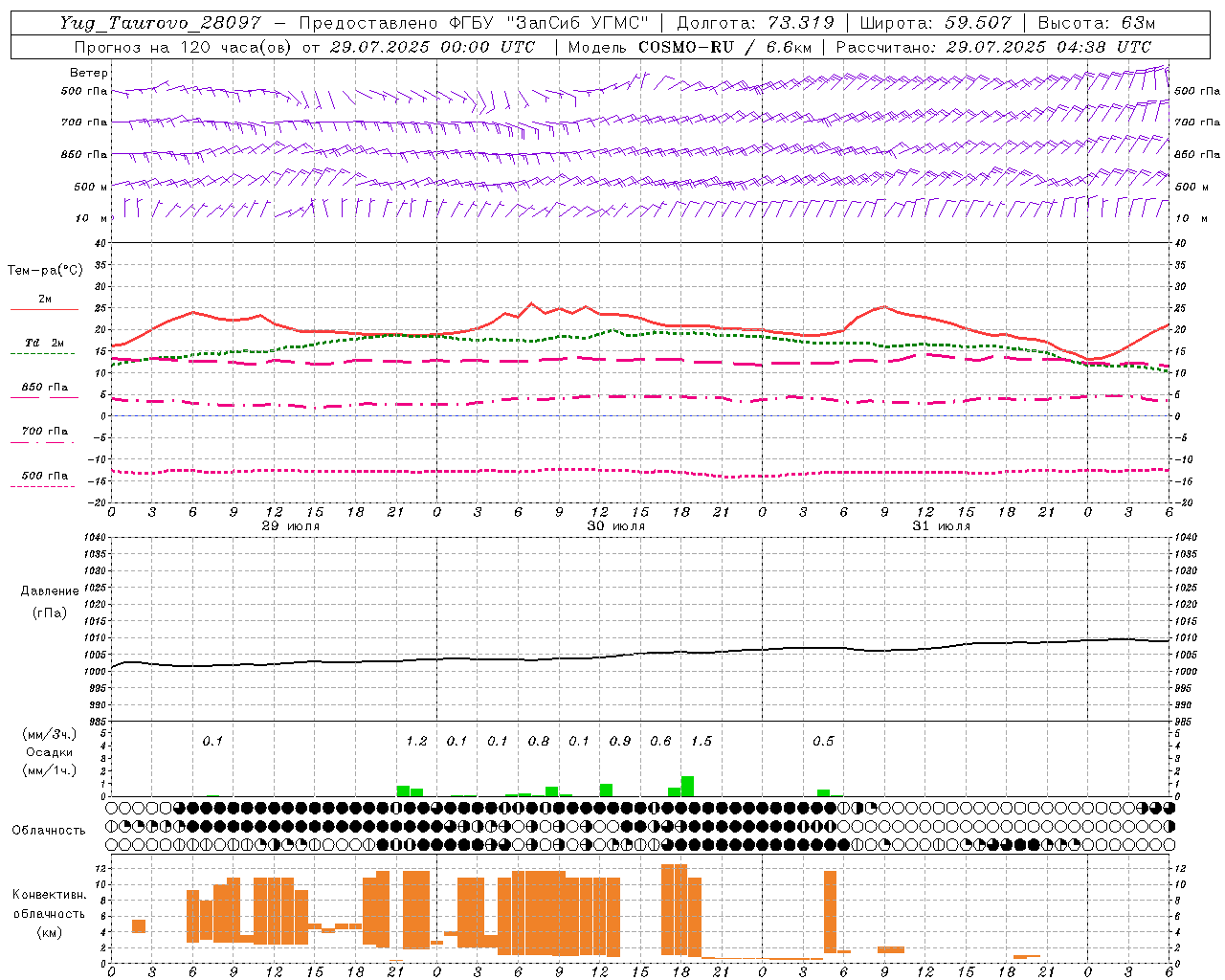
Task: Click the 850 гПа temperature legend entry
Action: (44, 388)
